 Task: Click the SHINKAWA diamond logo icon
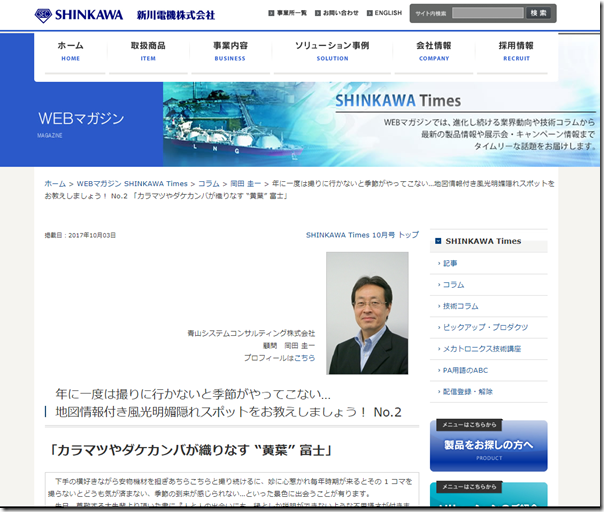coord(43,15)
